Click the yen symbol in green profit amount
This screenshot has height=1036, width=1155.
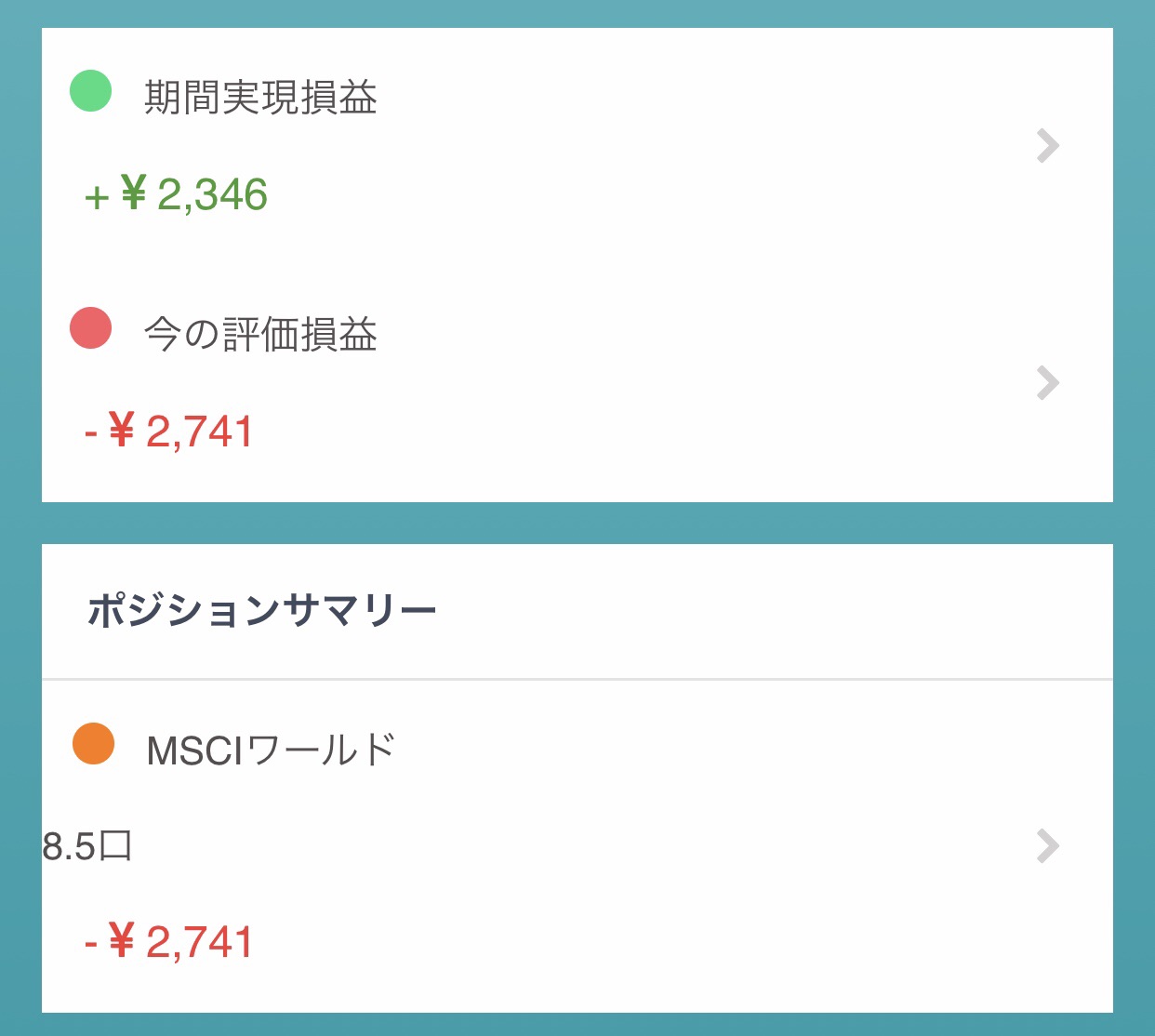tap(134, 193)
